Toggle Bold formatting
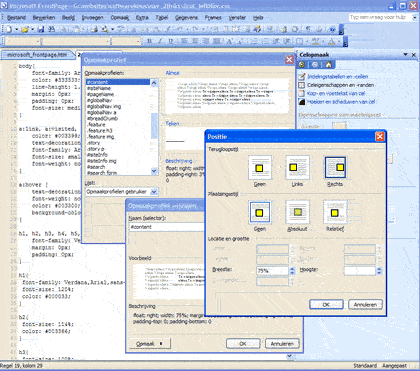The image size is (420, 371). (149, 41)
